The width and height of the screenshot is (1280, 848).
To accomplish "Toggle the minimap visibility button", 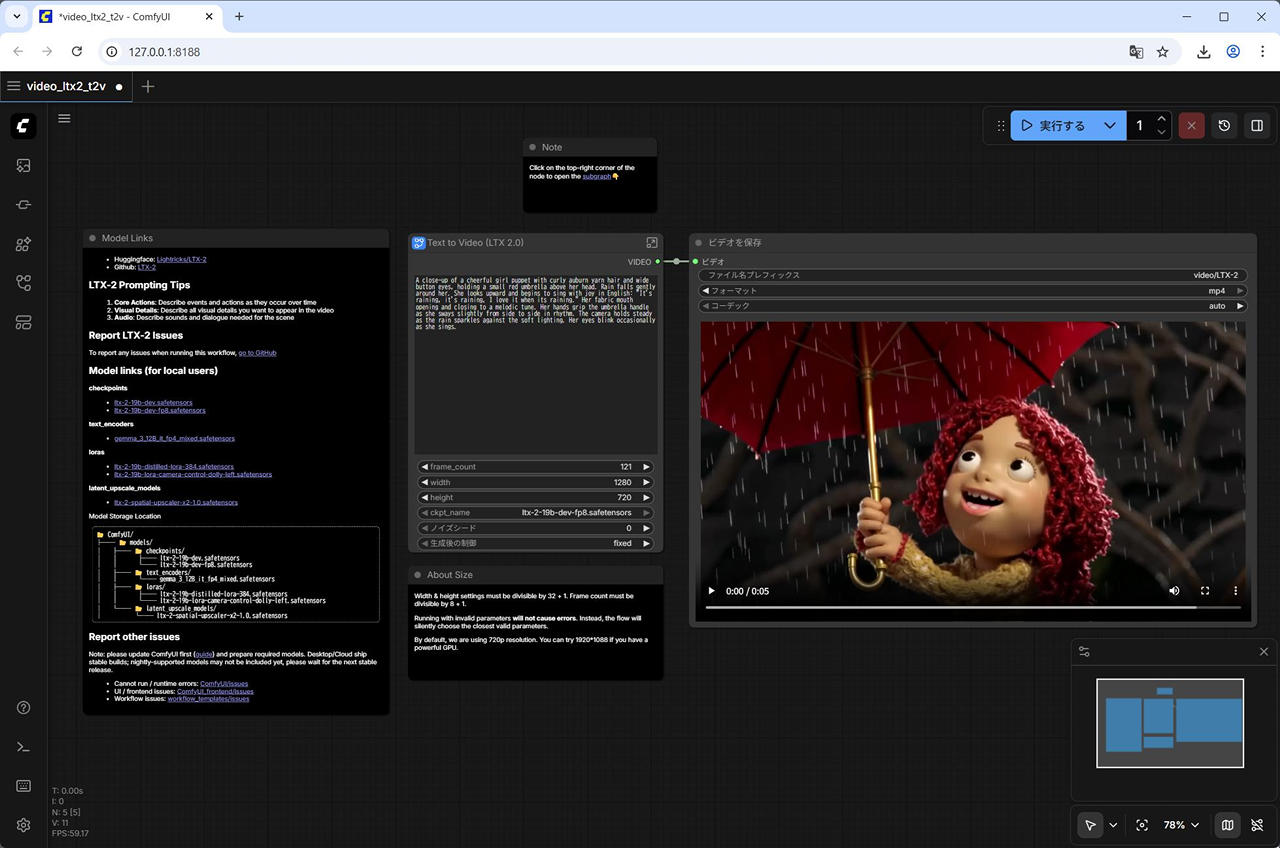I will (1227, 825).
